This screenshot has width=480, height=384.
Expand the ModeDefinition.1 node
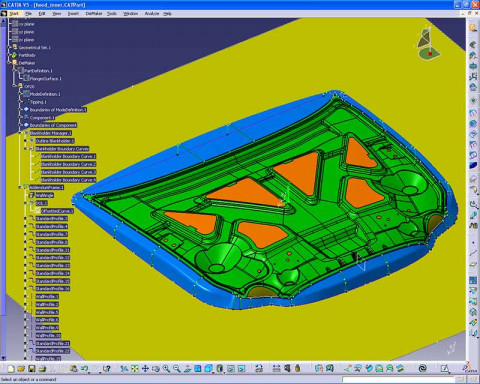coord(20,94)
